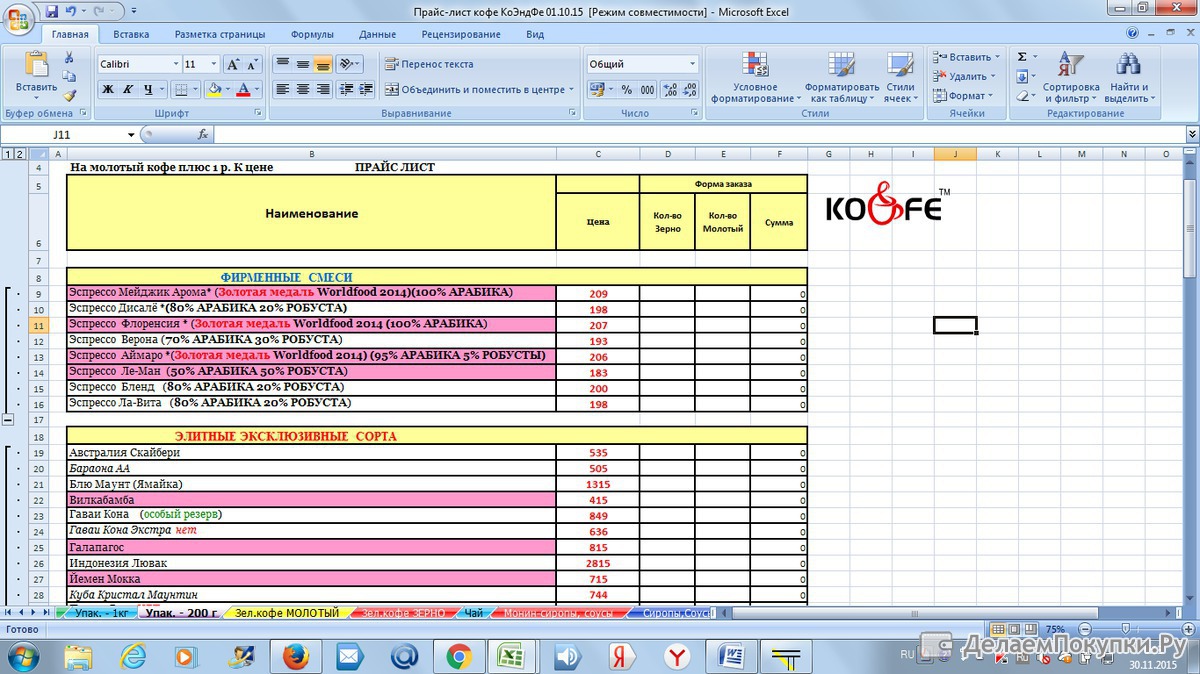Apply red font color A
This screenshot has height=674, width=1200.
click(243, 89)
